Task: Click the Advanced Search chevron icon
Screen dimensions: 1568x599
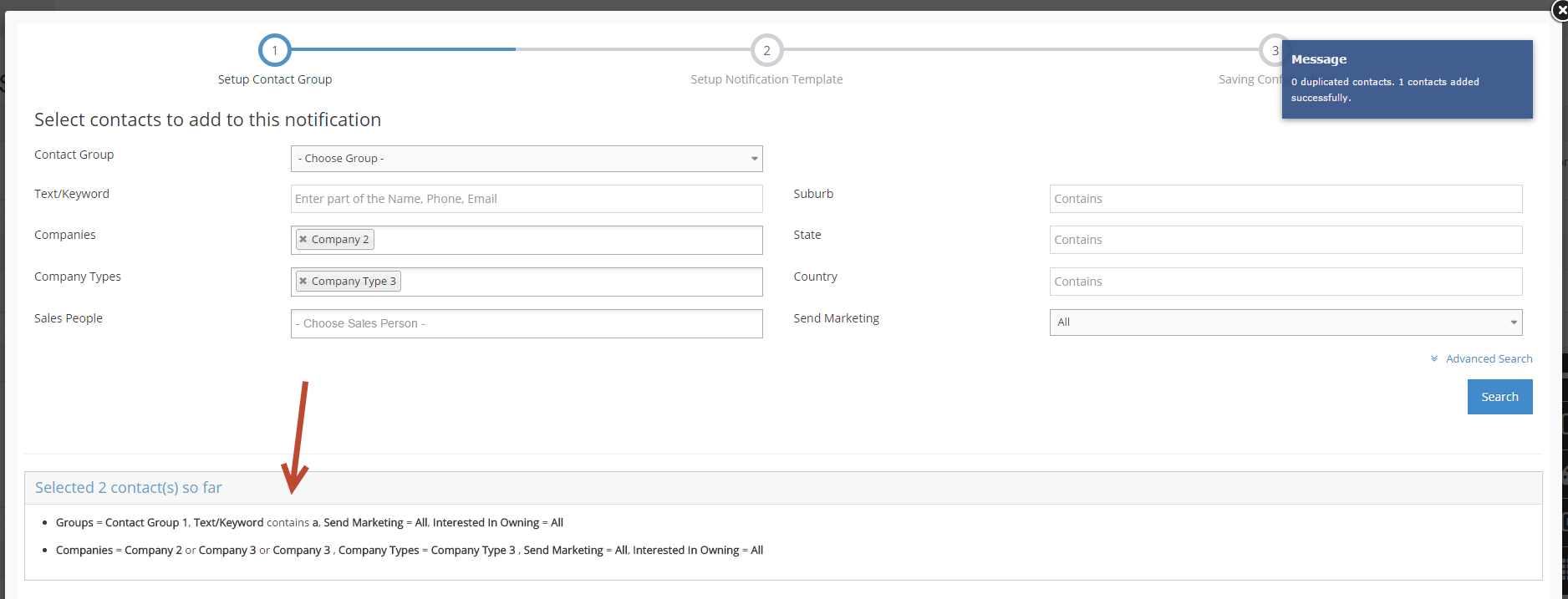Action: coord(1434,359)
